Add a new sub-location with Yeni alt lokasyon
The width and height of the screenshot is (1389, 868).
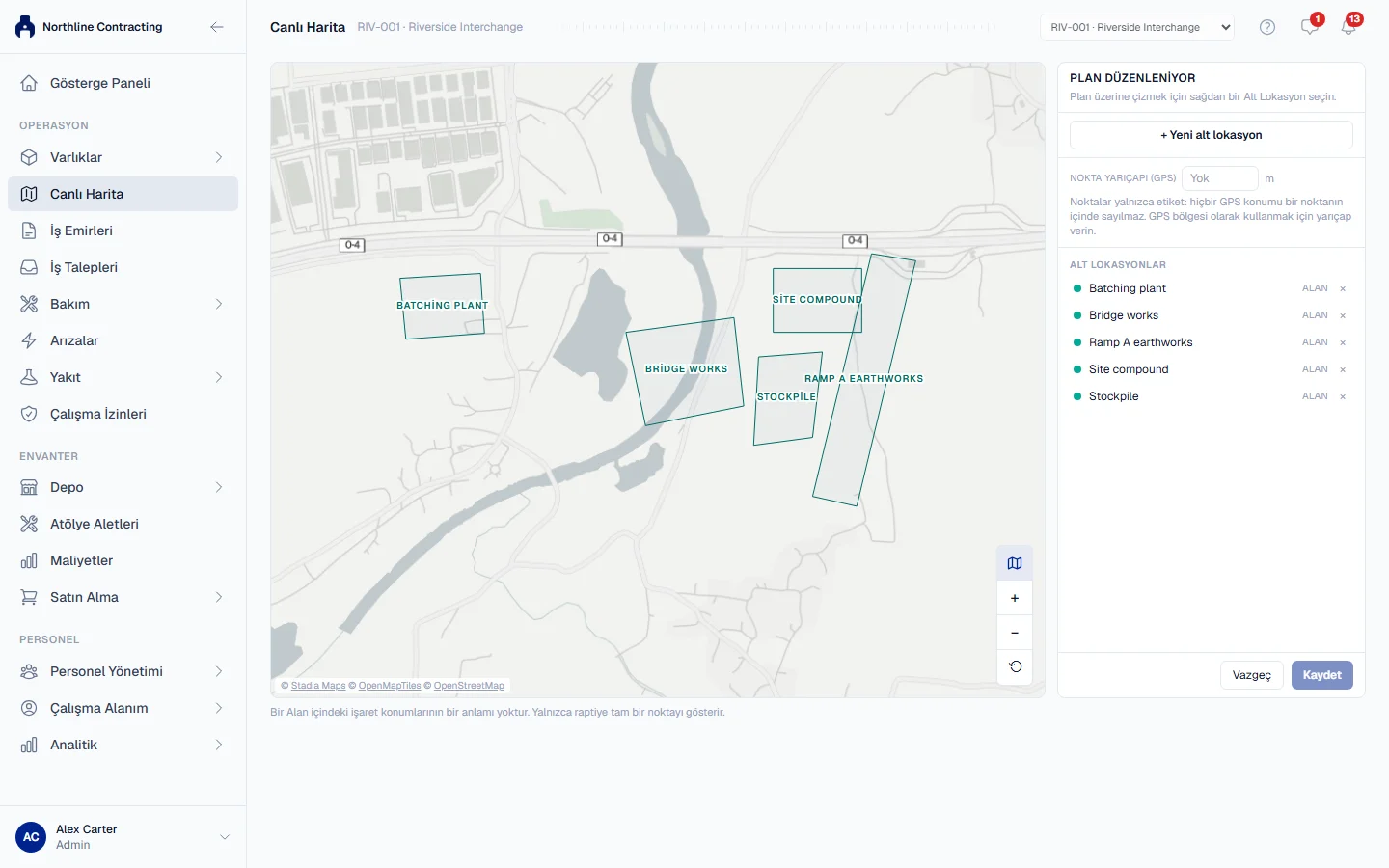coord(1212,135)
